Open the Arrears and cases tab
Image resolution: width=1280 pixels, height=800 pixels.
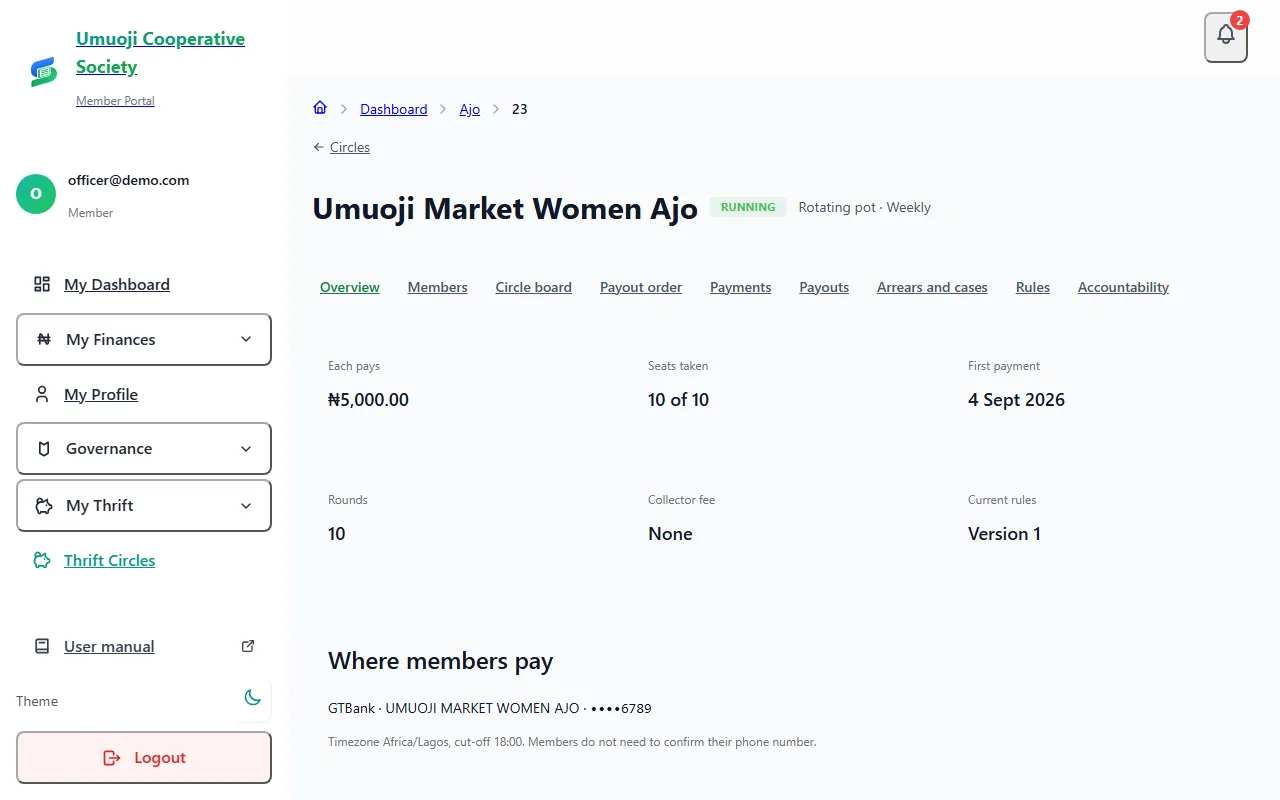click(x=932, y=287)
